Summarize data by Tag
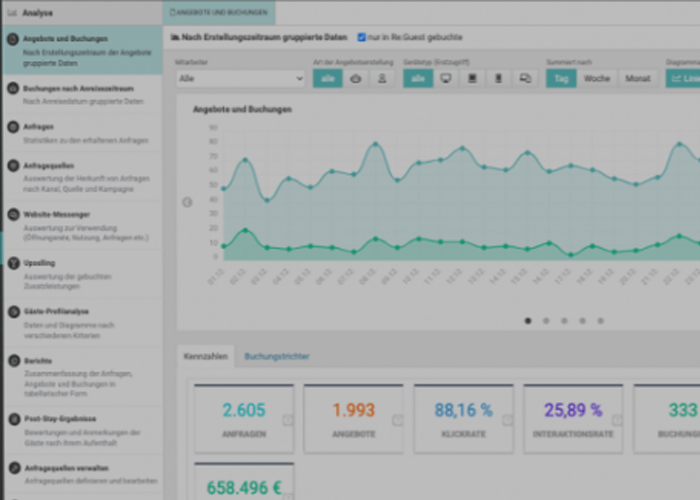Screen dimensions: 700x500 [561, 79]
